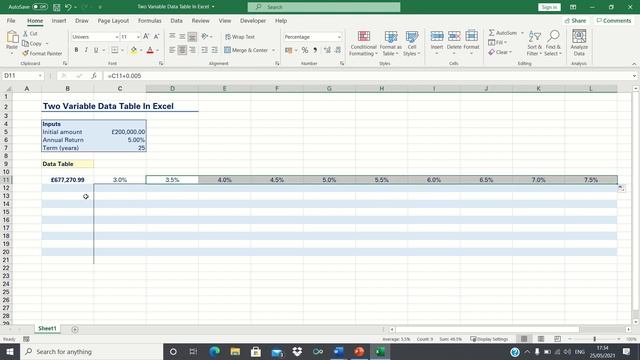Toggle the AutoSave switch
The width and height of the screenshot is (640, 360).
coord(40,7)
